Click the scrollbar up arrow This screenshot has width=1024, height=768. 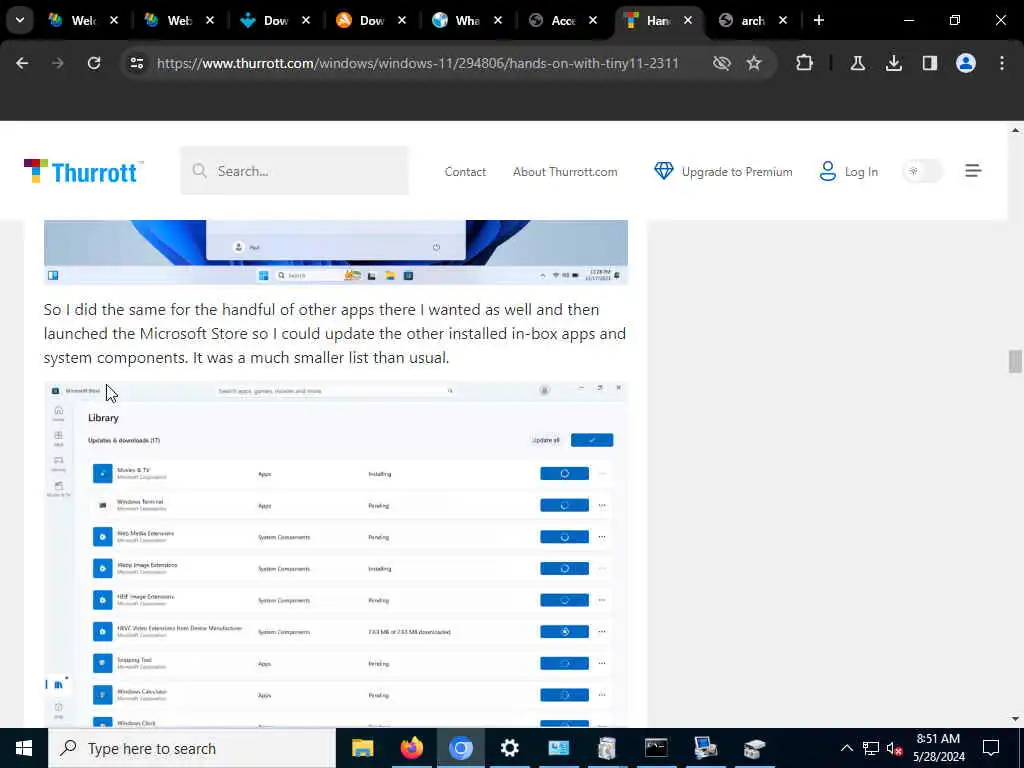(x=1015, y=131)
